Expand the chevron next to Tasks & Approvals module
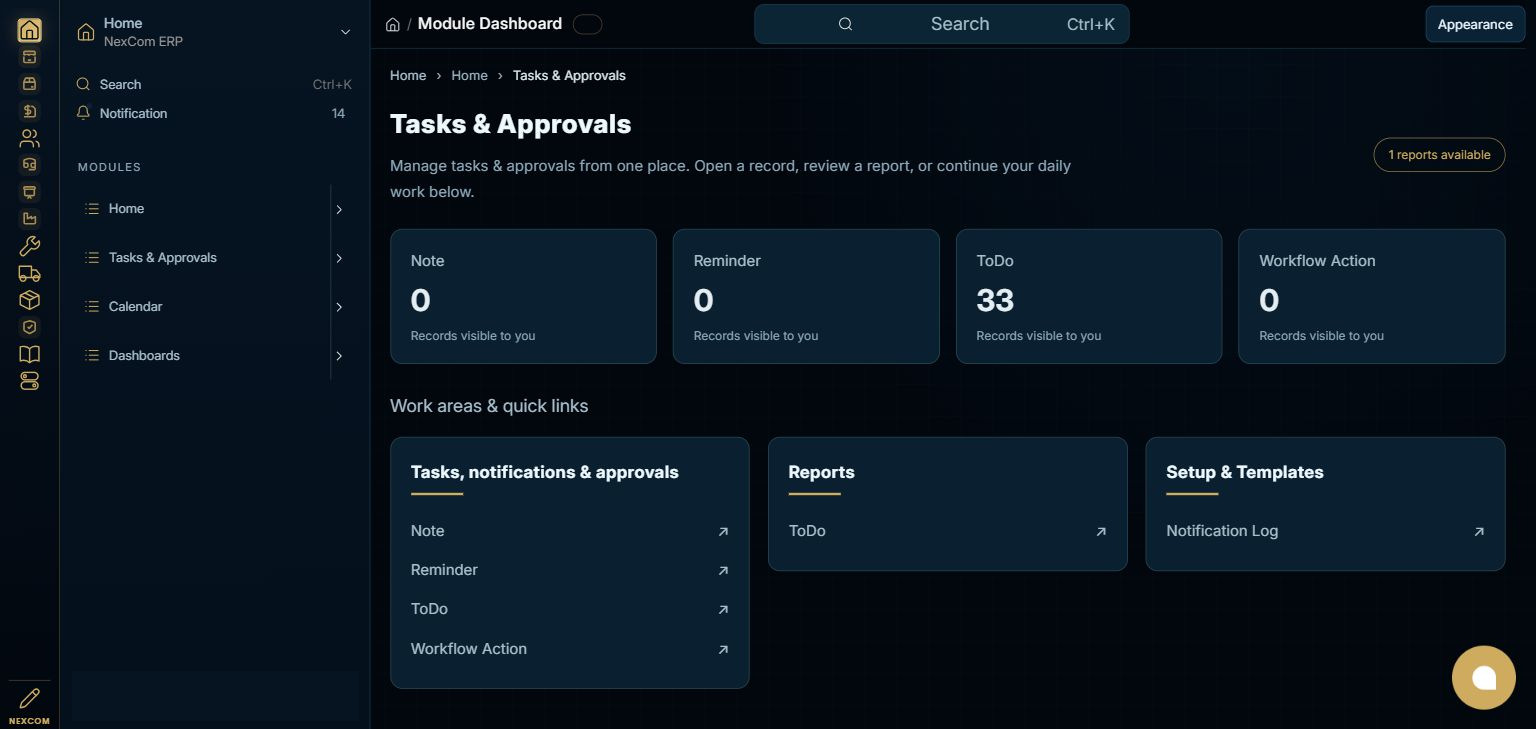The image size is (1536, 729). click(x=339, y=258)
